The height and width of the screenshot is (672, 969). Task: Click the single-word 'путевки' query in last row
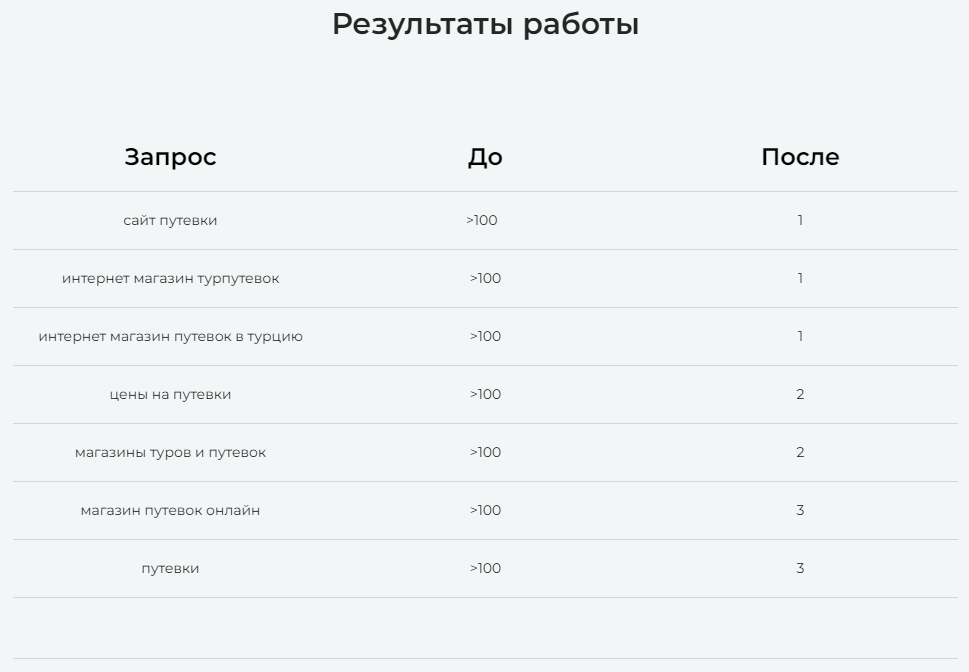point(170,568)
